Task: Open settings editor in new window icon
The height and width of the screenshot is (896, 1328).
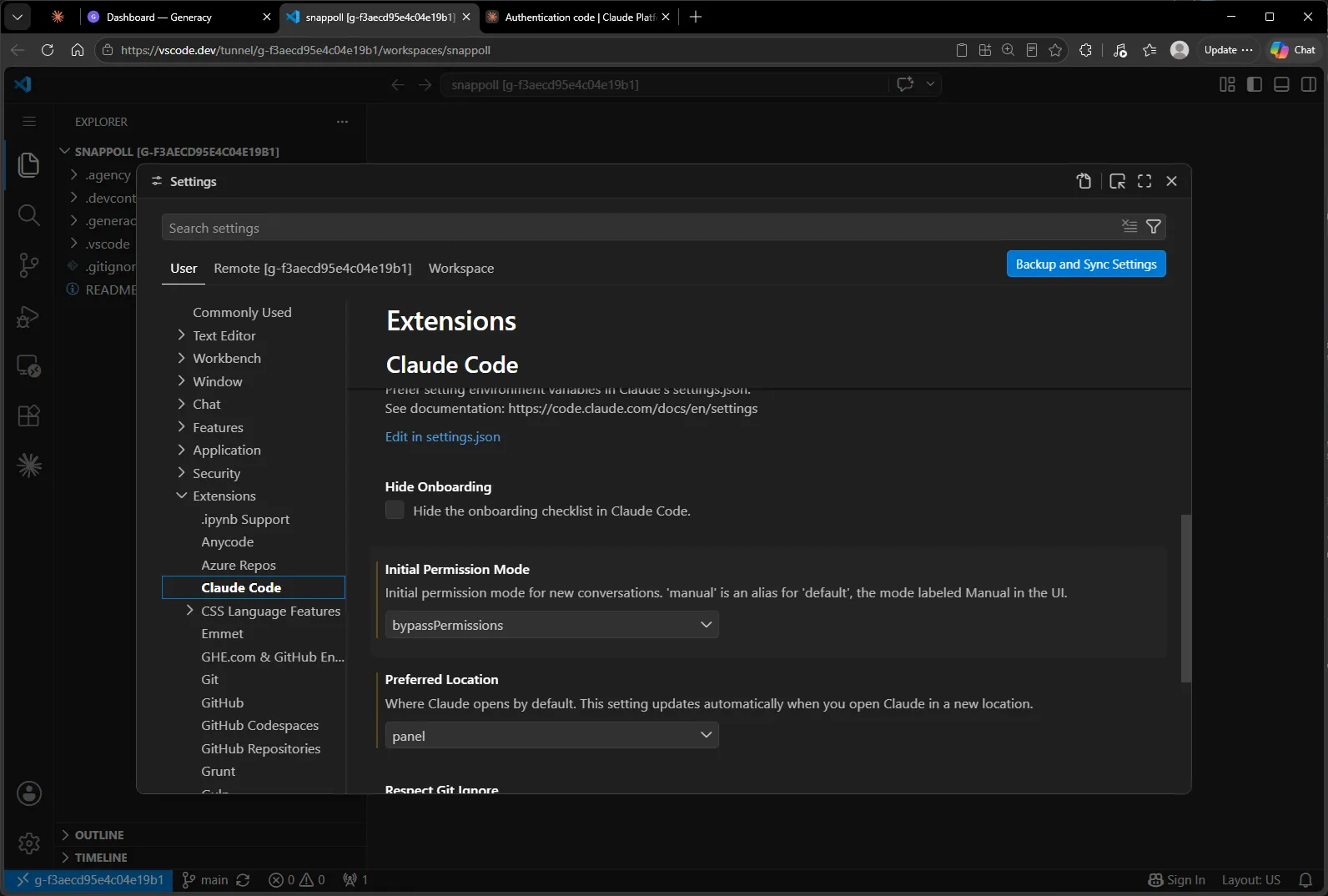Action: click(x=1117, y=181)
